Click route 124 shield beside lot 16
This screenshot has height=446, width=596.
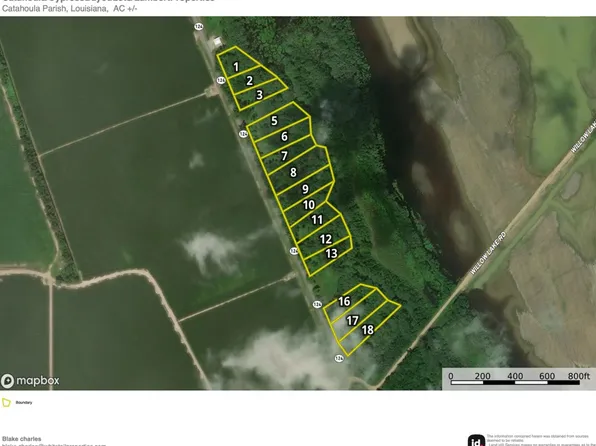click(317, 304)
